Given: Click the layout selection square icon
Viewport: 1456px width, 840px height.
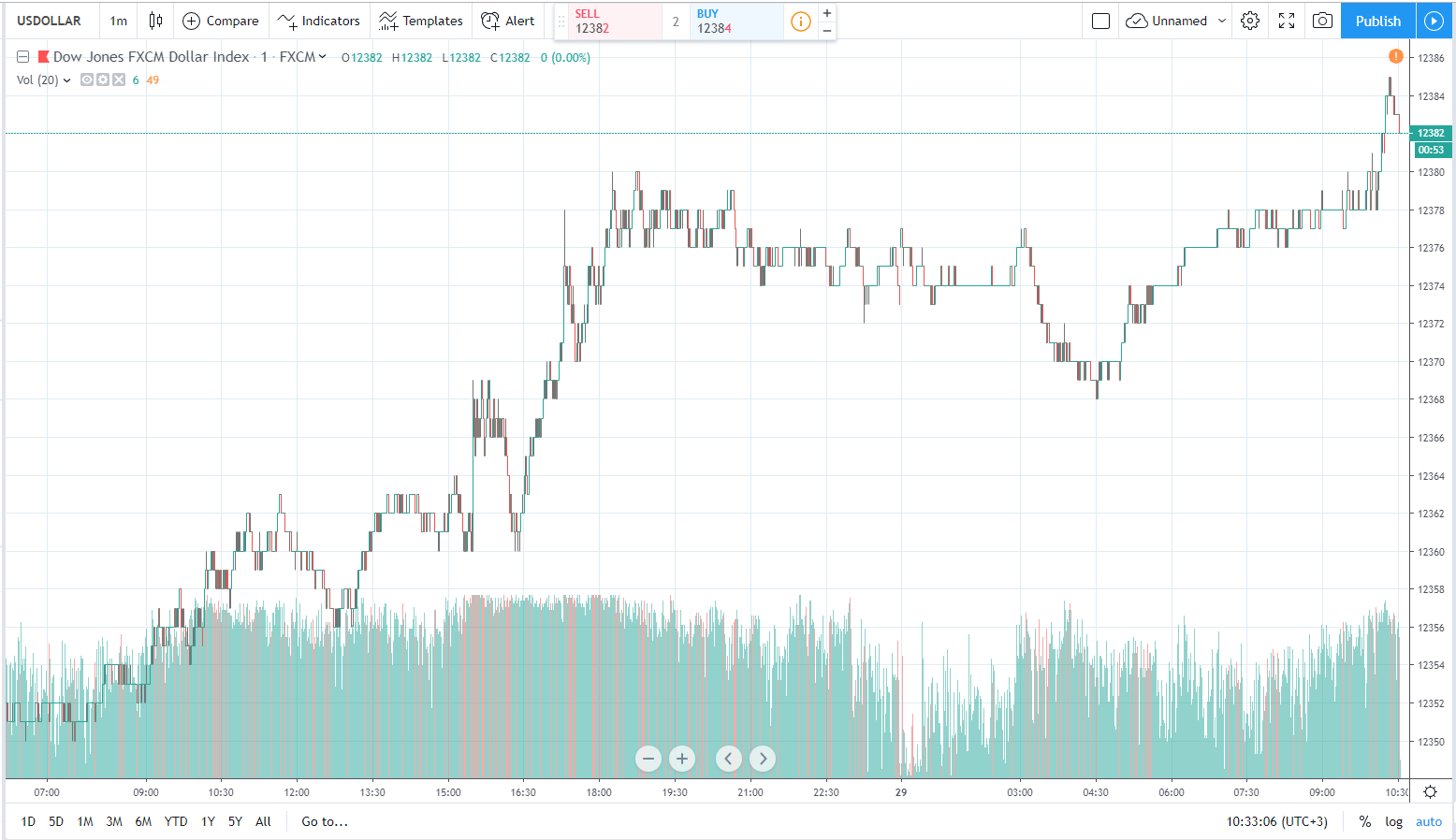Looking at the screenshot, I should 1101,21.
